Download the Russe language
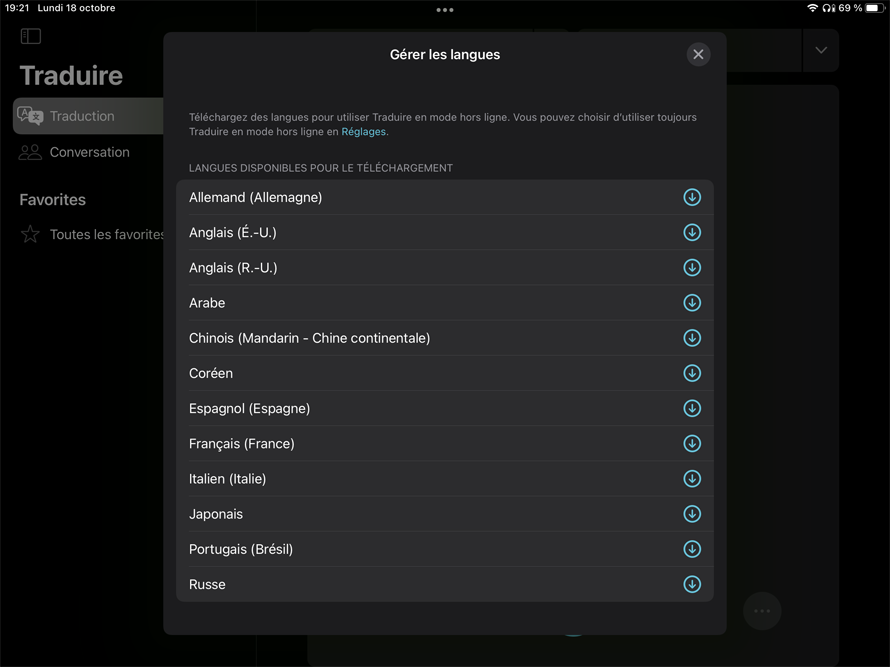The image size is (890, 667). pos(691,584)
